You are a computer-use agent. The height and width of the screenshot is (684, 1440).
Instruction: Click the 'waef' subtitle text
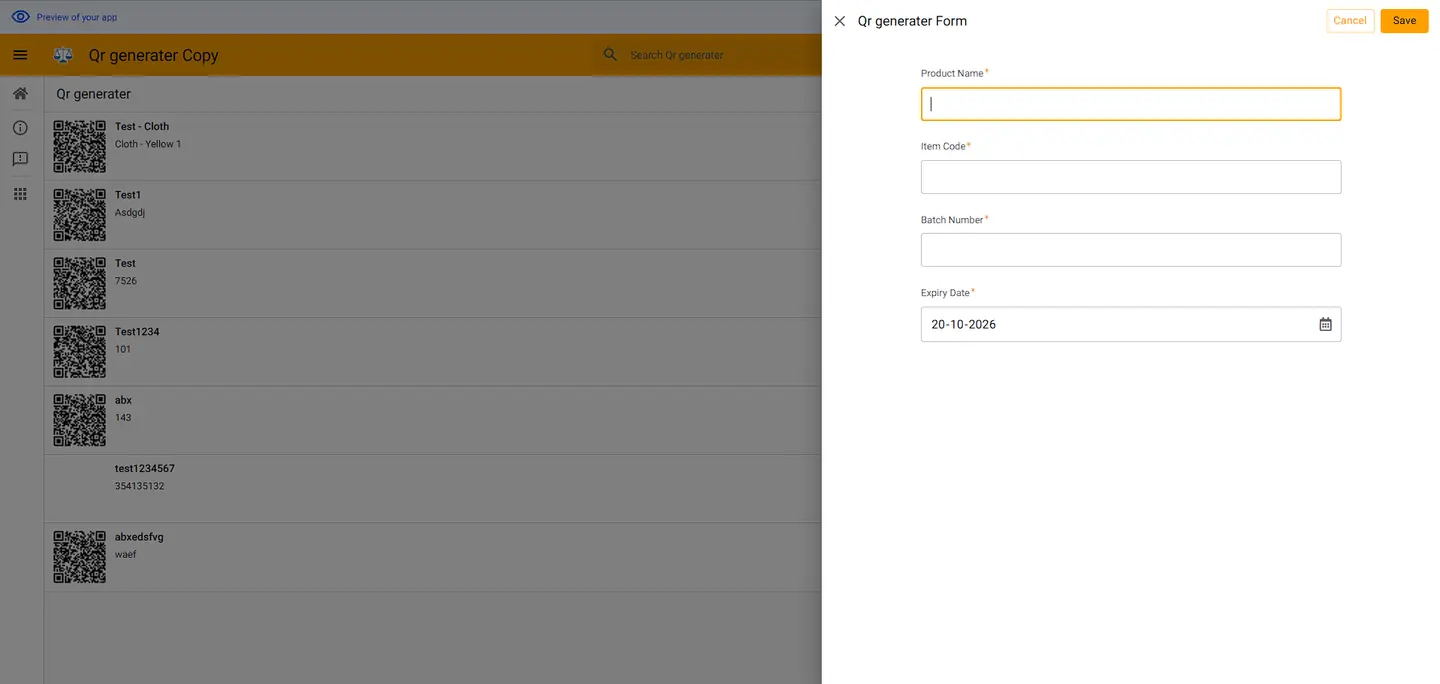pos(126,554)
